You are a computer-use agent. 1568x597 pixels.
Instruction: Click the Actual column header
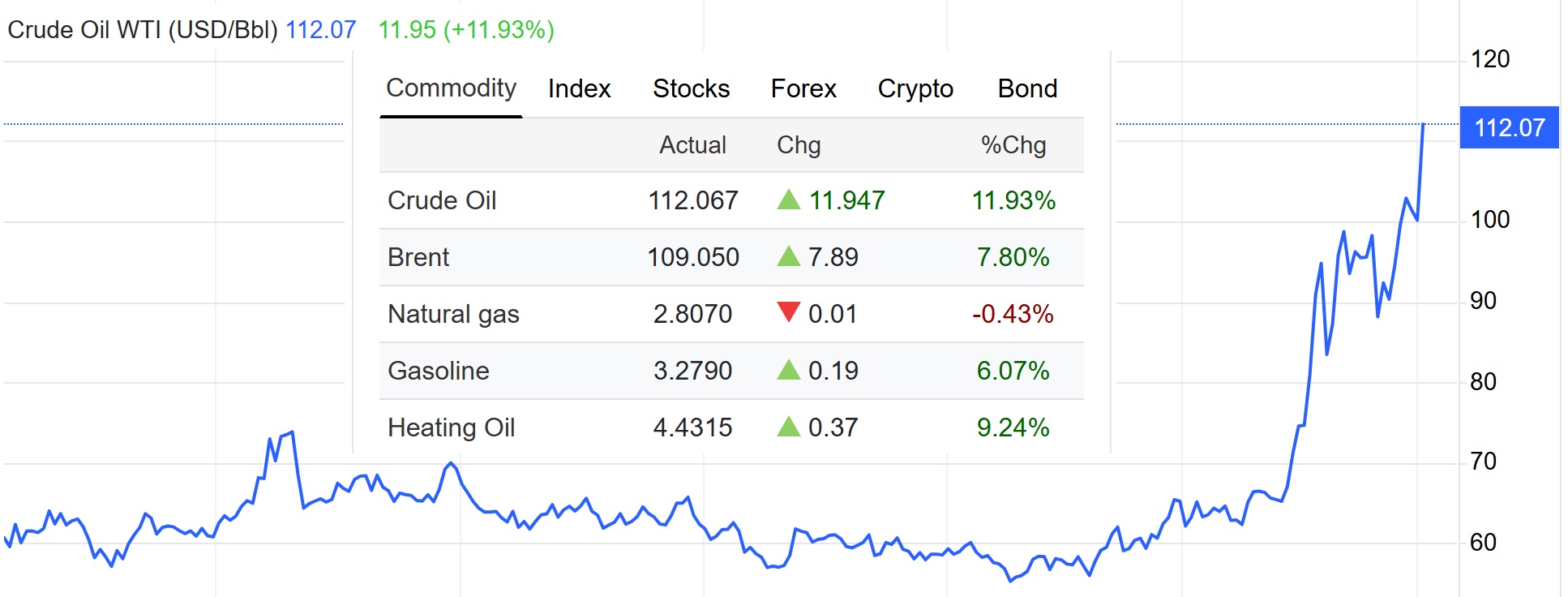pos(692,145)
